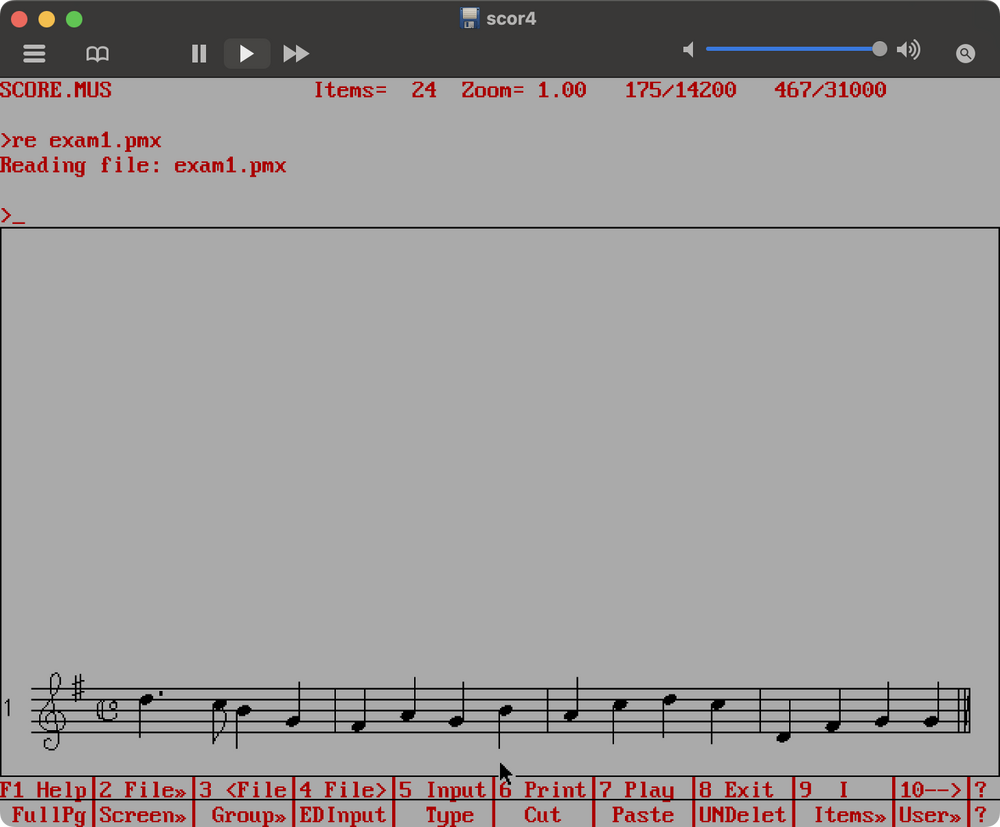The width and height of the screenshot is (1000, 827).
Task: Pause the emulator with pause icon
Action: point(199,54)
